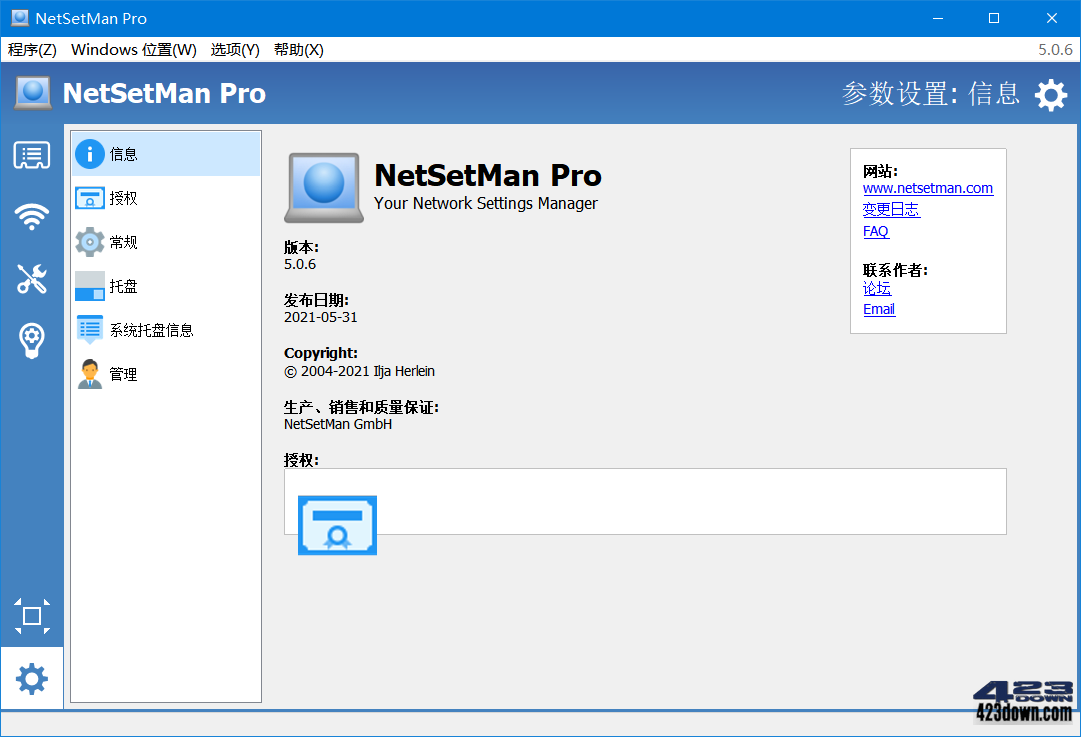Open the network tools wrench icon
The image size is (1081, 737).
coord(31,280)
